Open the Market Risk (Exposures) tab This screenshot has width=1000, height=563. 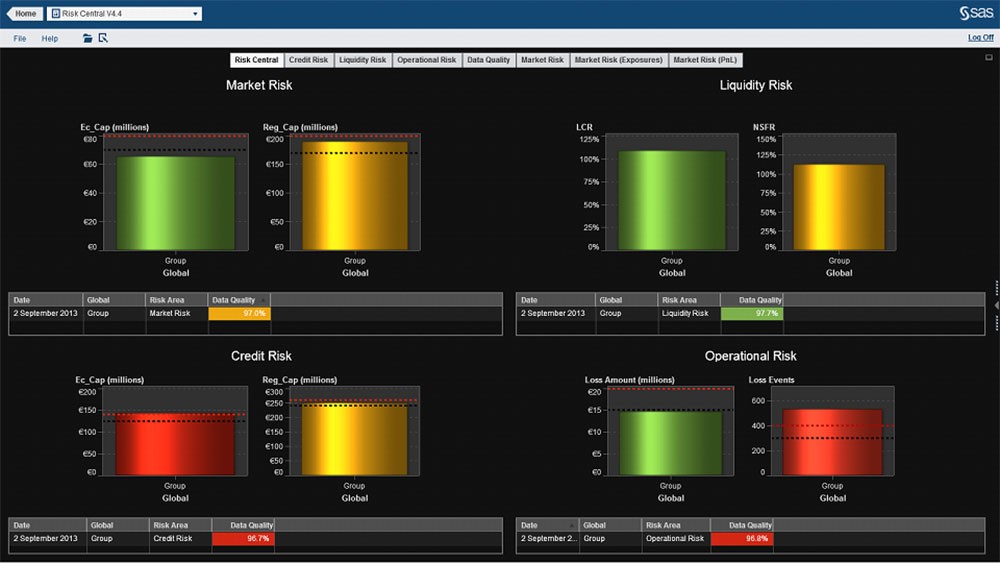coord(618,60)
